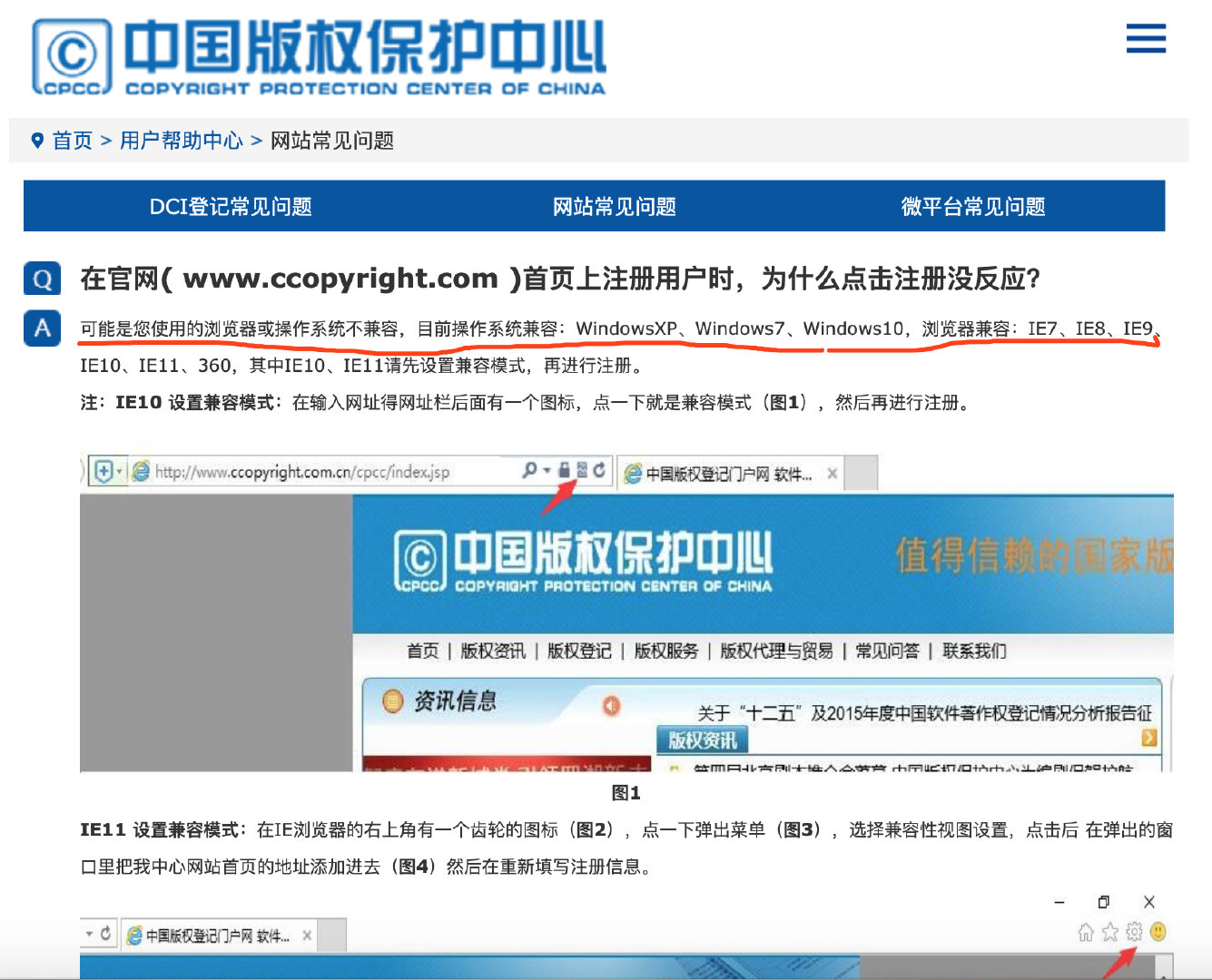
Task: Click the gear settings icon in lower screenshot
Action: coord(1134,932)
